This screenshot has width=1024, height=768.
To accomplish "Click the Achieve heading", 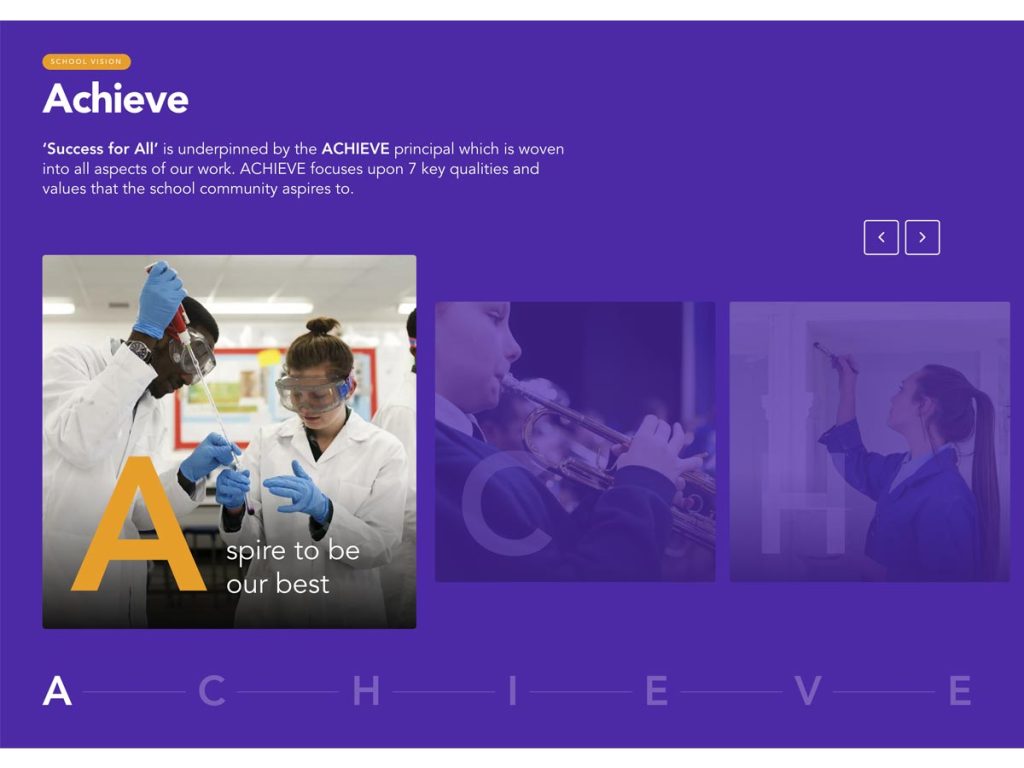I will point(116,99).
